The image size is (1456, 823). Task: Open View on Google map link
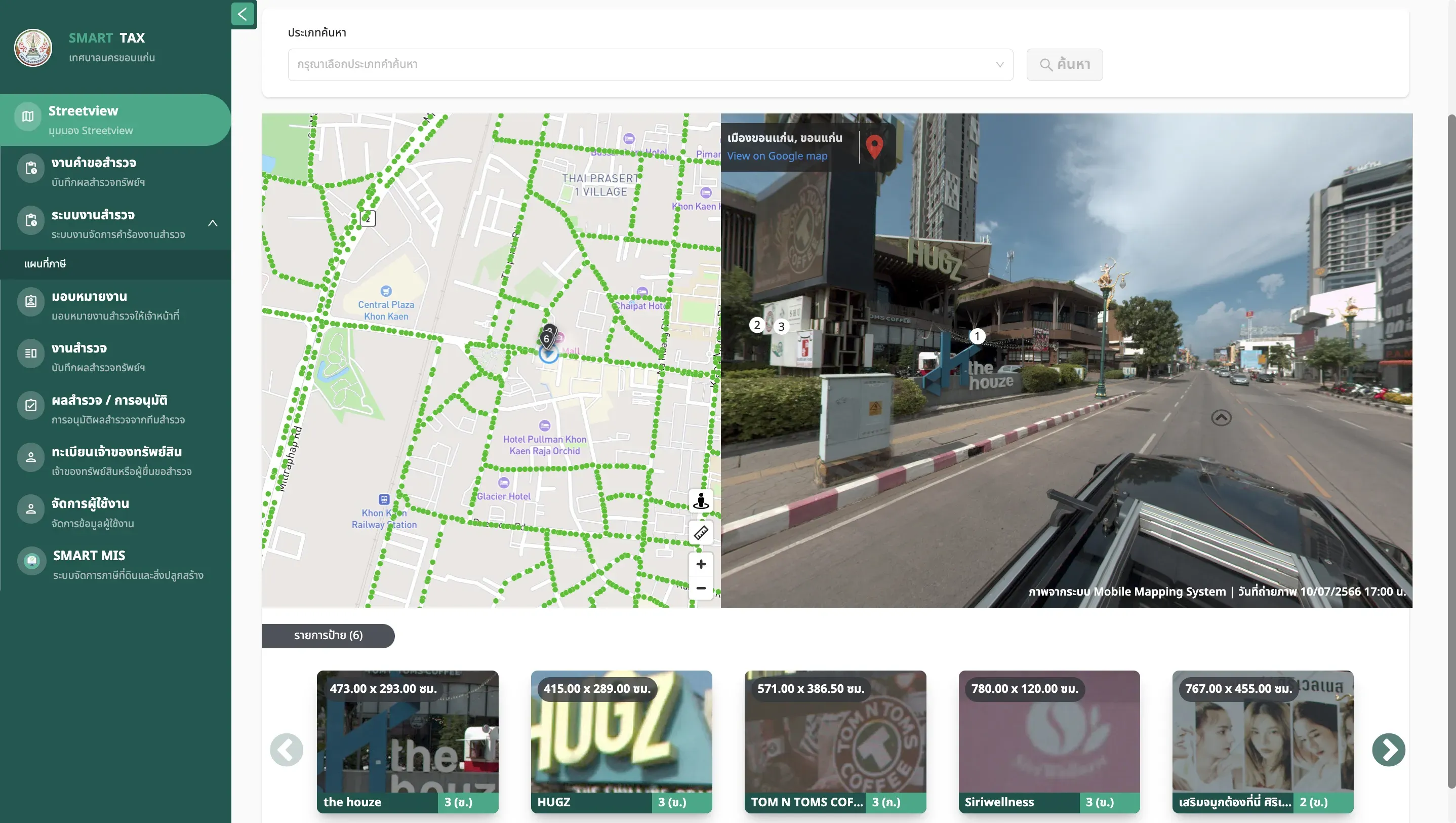(777, 155)
